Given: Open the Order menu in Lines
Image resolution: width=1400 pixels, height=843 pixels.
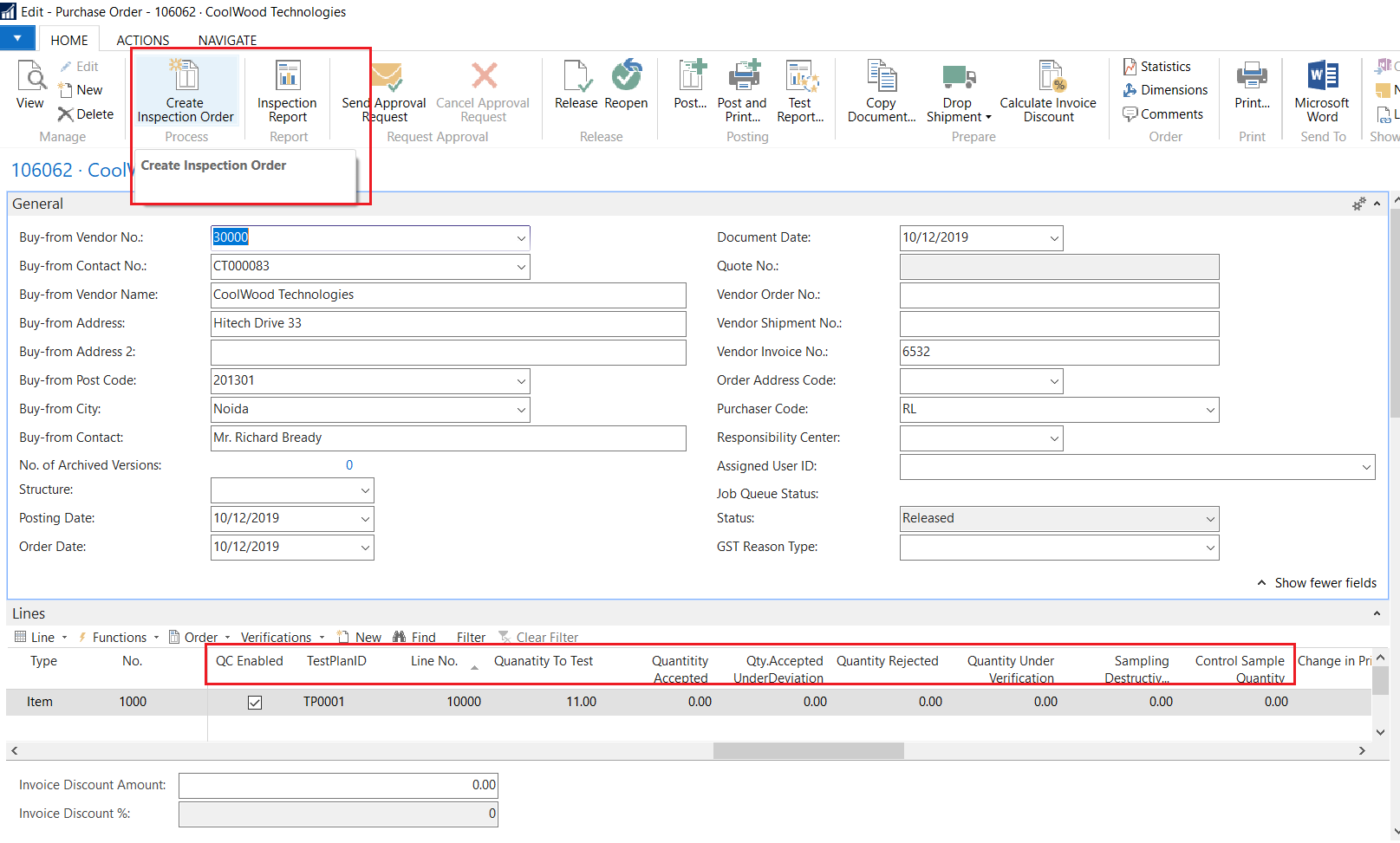Looking at the screenshot, I should 200,638.
